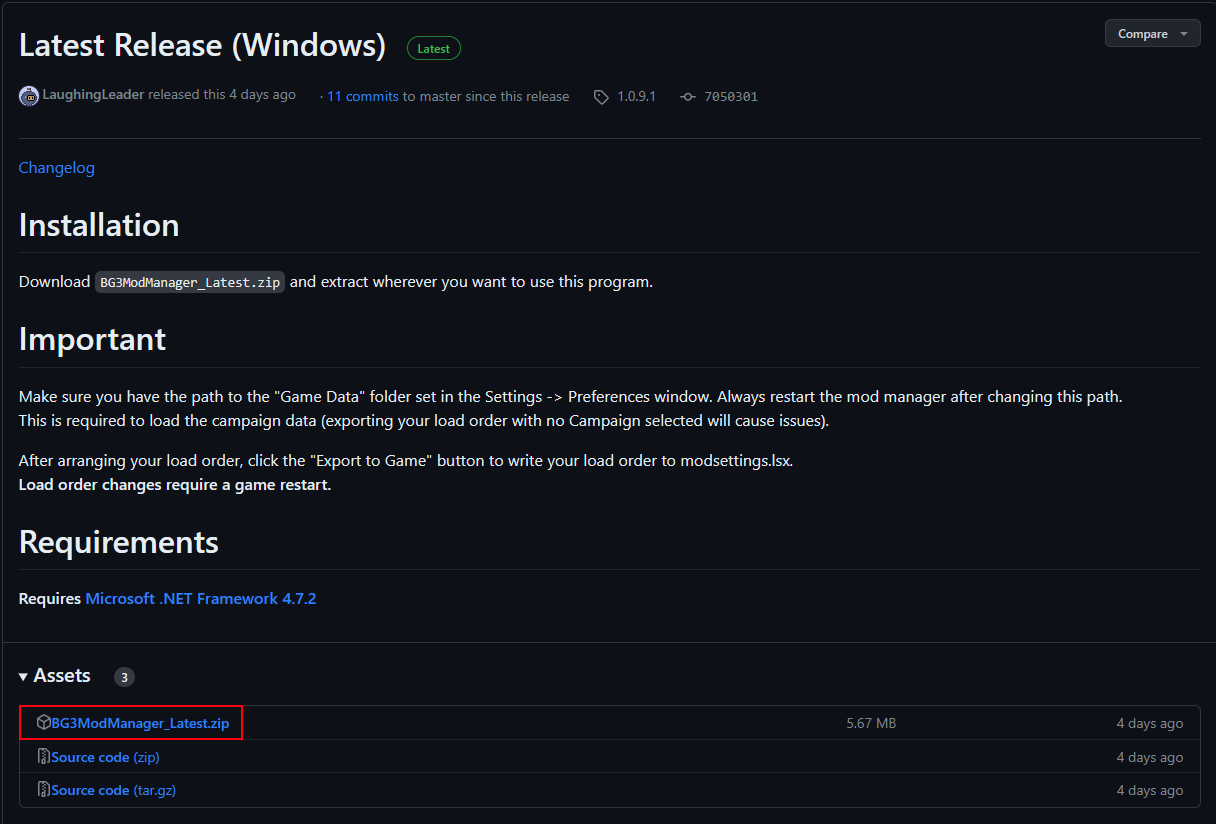Screen dimensions: 1216x824
Task: Click the tag icon beside 1.0.9.1
Action: click(601, 97)
